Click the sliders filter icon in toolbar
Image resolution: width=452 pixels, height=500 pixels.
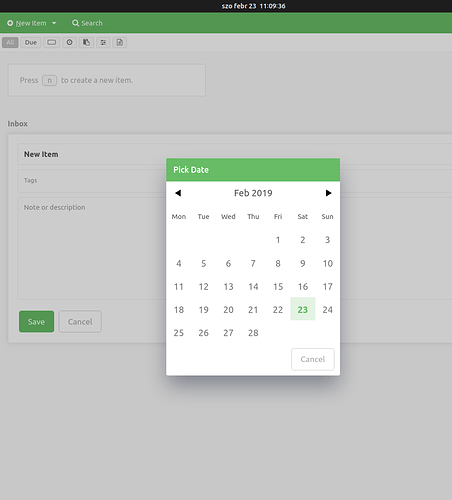tap(103, 42)
